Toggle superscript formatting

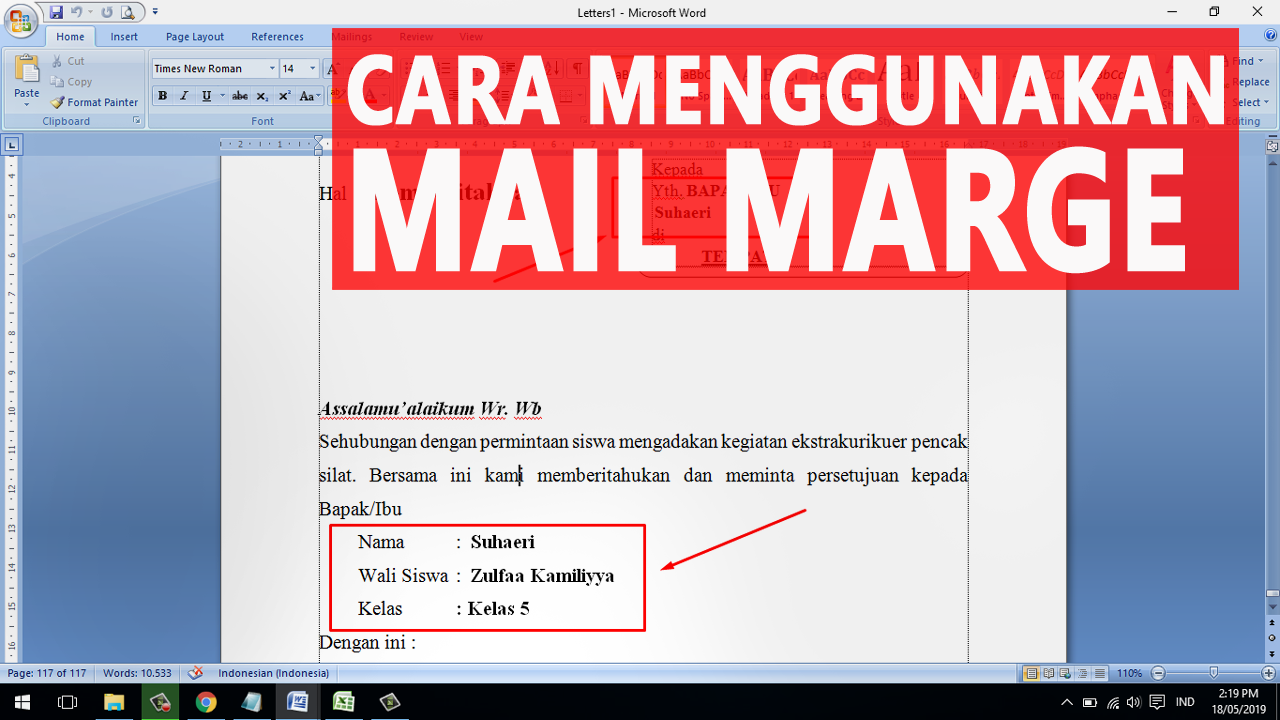tap(285, 96)
